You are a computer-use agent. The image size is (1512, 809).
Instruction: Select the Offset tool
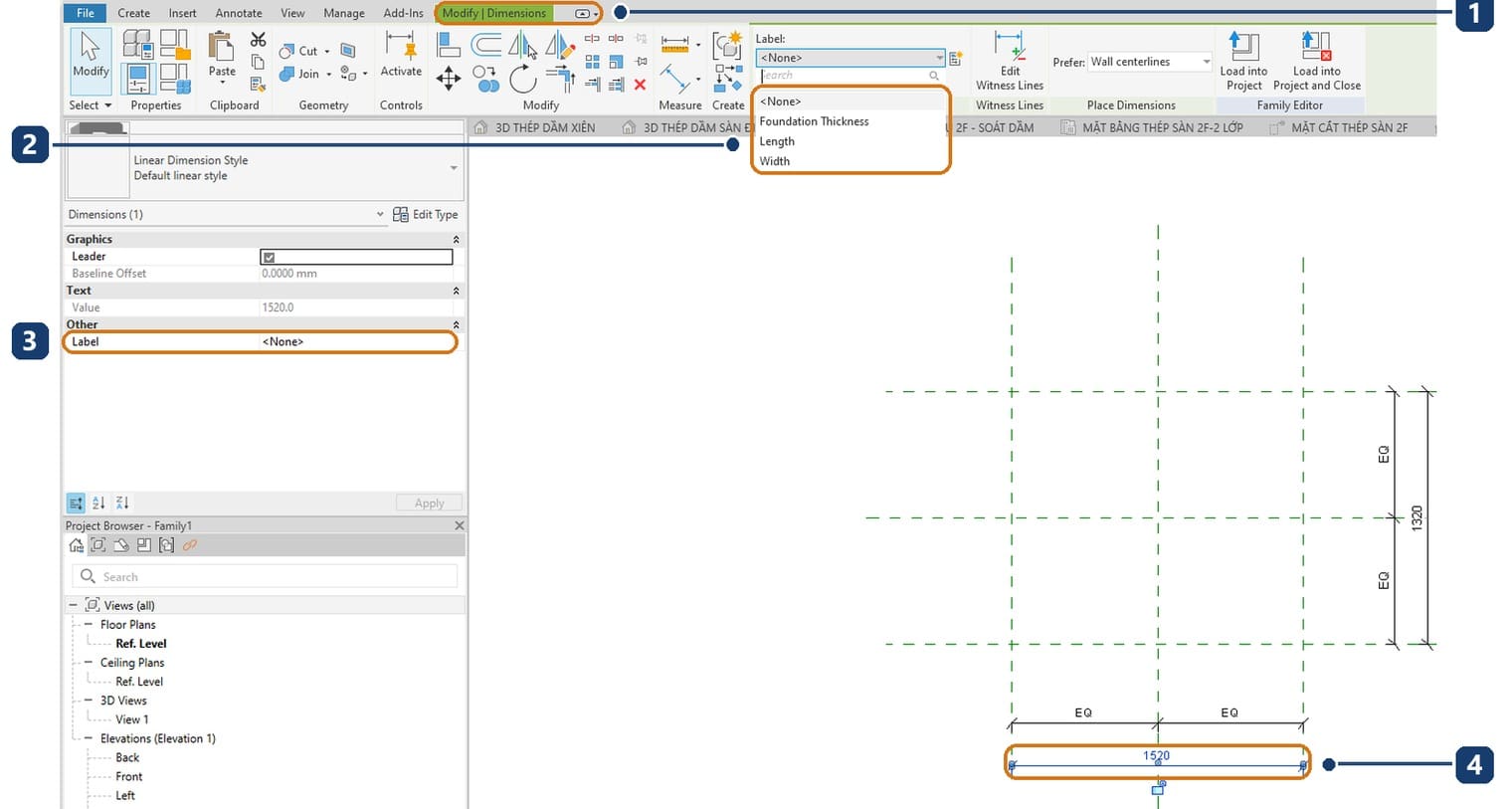(x=485, y=45)
